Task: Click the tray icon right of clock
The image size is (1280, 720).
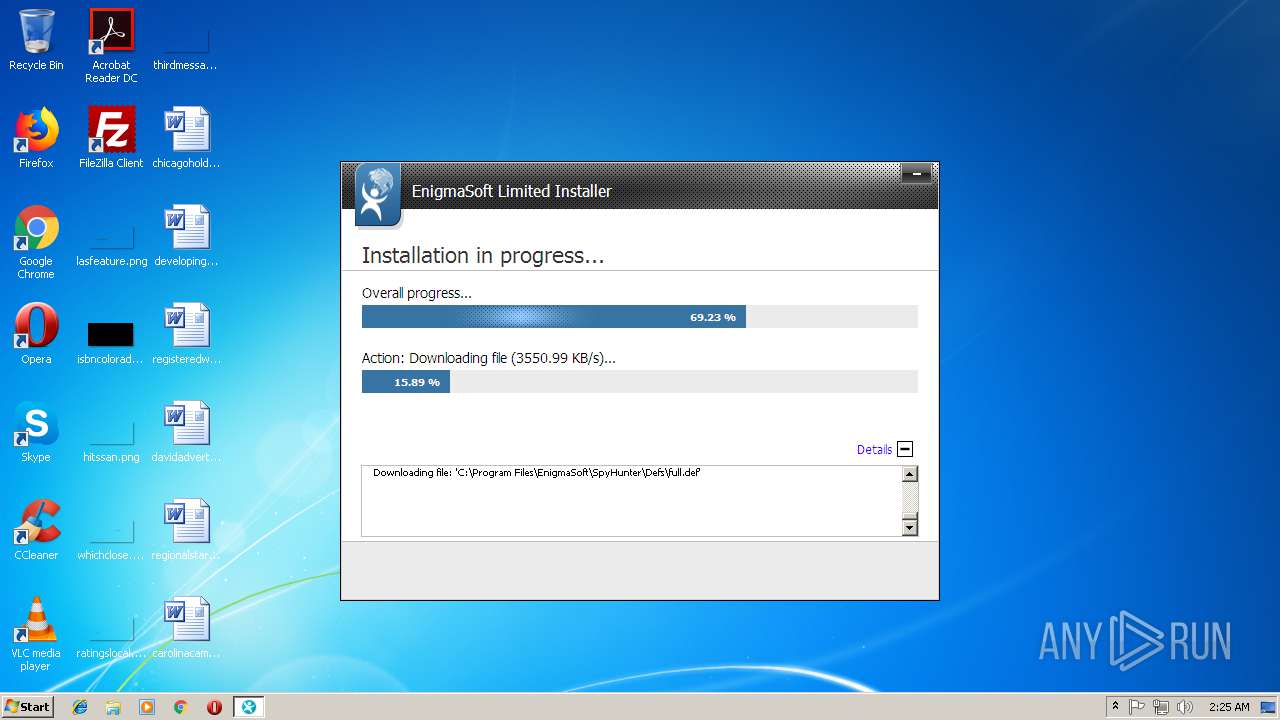Action: coord(1268,707)
